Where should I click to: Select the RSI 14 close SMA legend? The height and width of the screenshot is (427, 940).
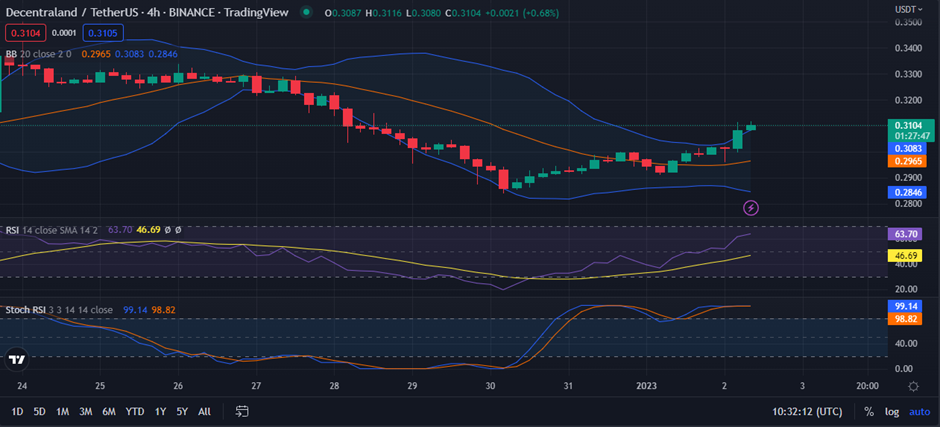53,229
